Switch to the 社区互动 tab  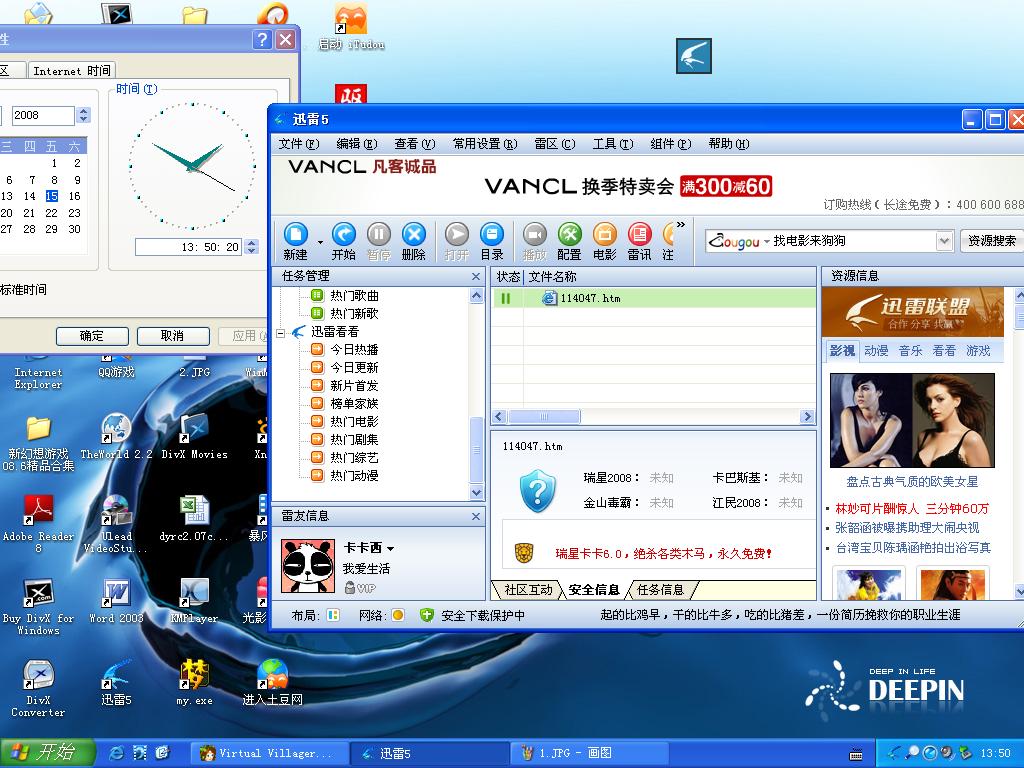[528, 590]
